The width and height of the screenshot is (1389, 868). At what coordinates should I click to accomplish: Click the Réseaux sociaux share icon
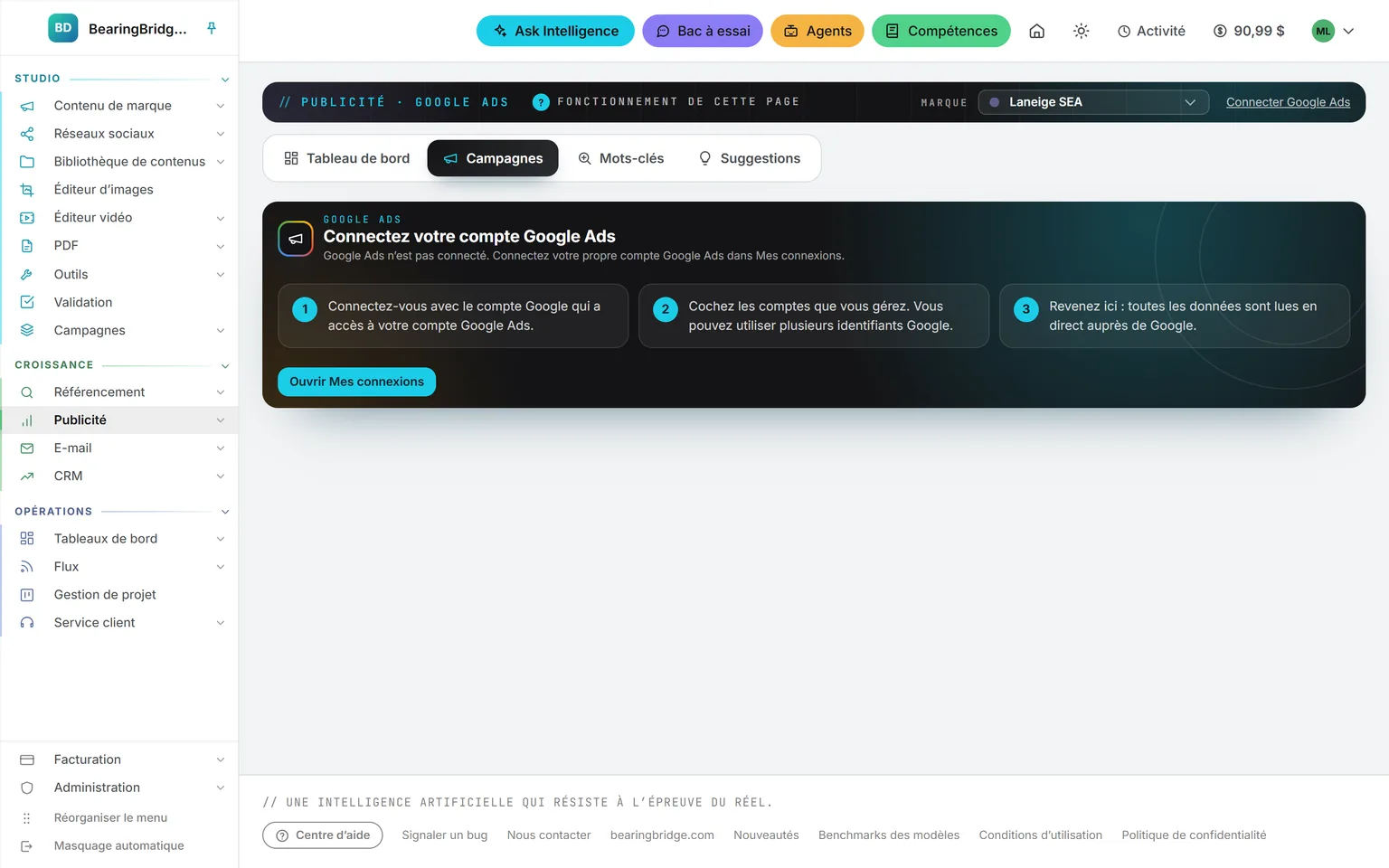[27, 134]
